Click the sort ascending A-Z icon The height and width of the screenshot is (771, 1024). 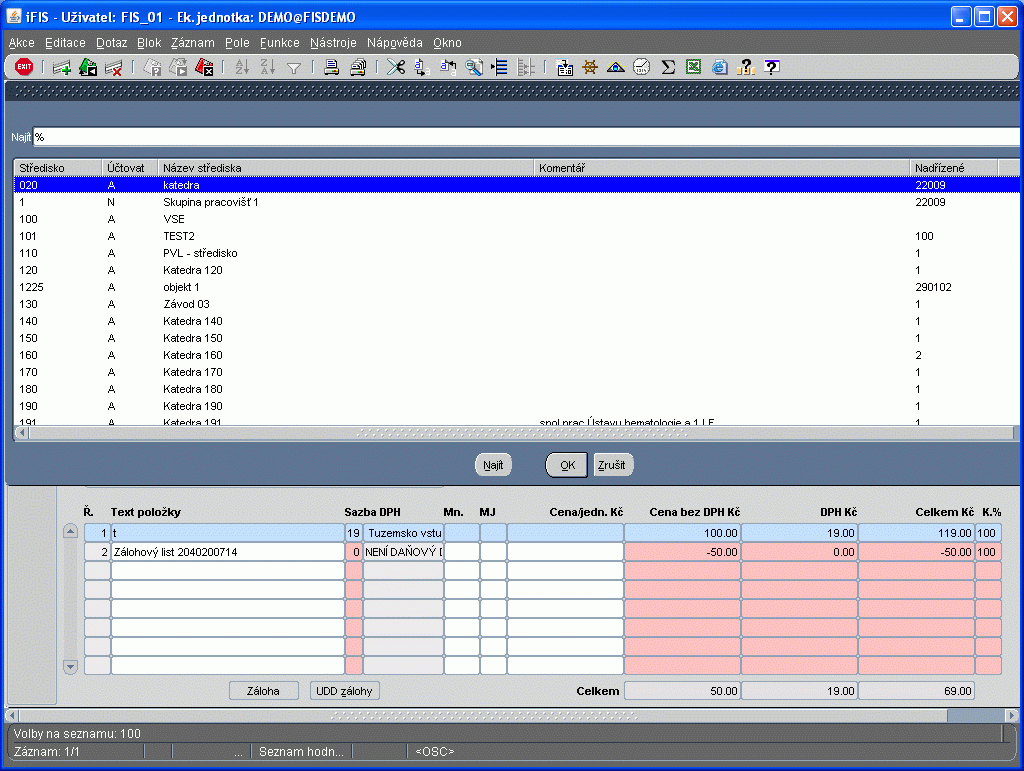coord(241,67)
